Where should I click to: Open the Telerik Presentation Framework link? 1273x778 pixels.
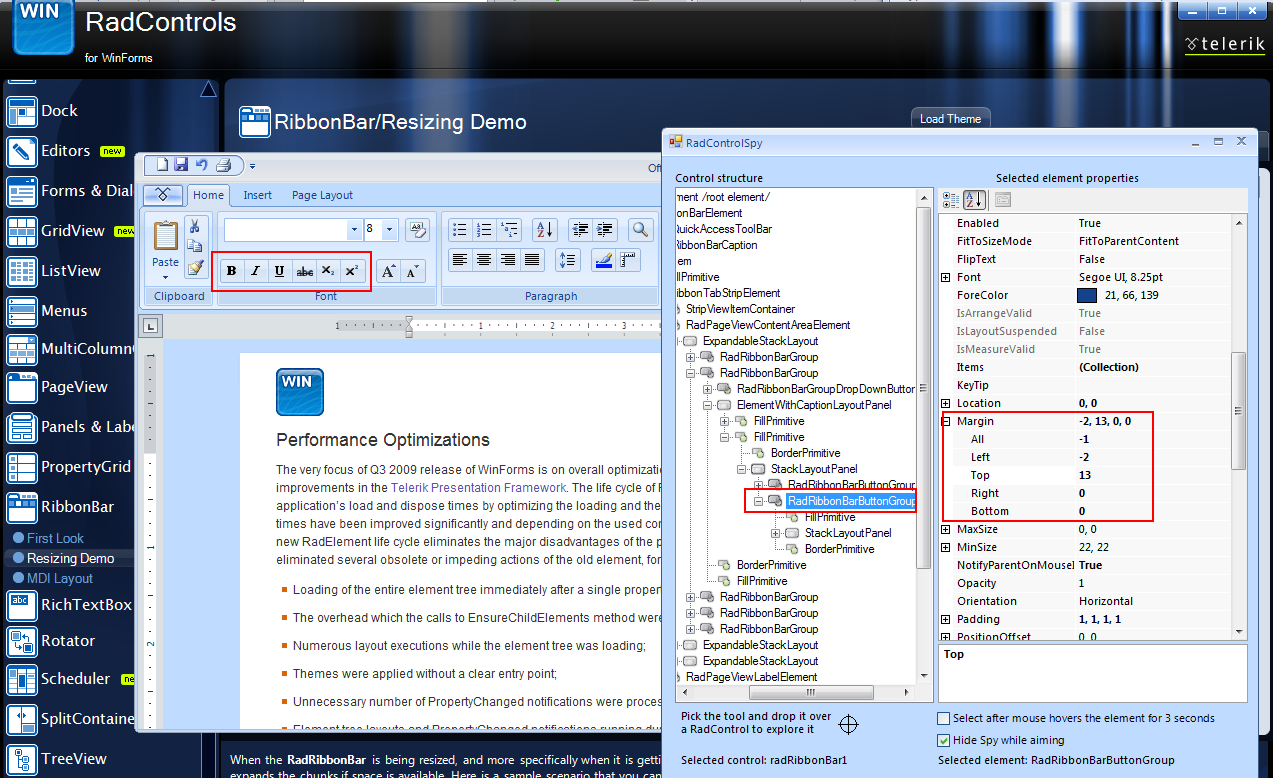coord(478,488)
